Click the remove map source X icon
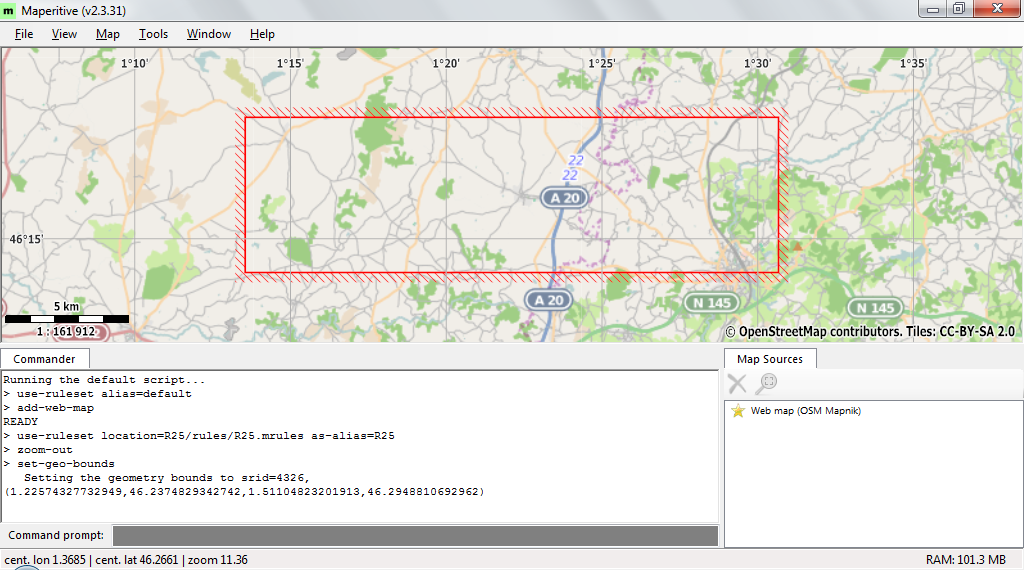Viewport: 1024px width, 570px height. coord(737,383)
